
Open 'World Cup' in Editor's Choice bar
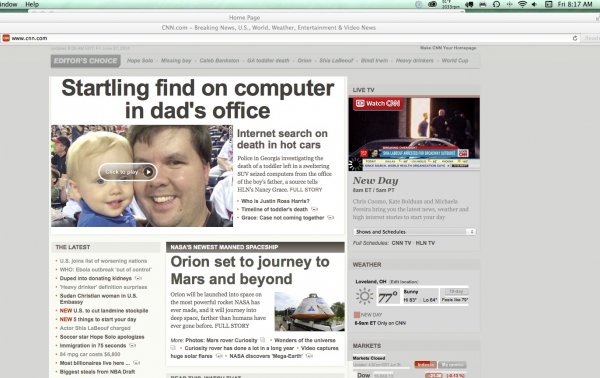tap(455, 60)
